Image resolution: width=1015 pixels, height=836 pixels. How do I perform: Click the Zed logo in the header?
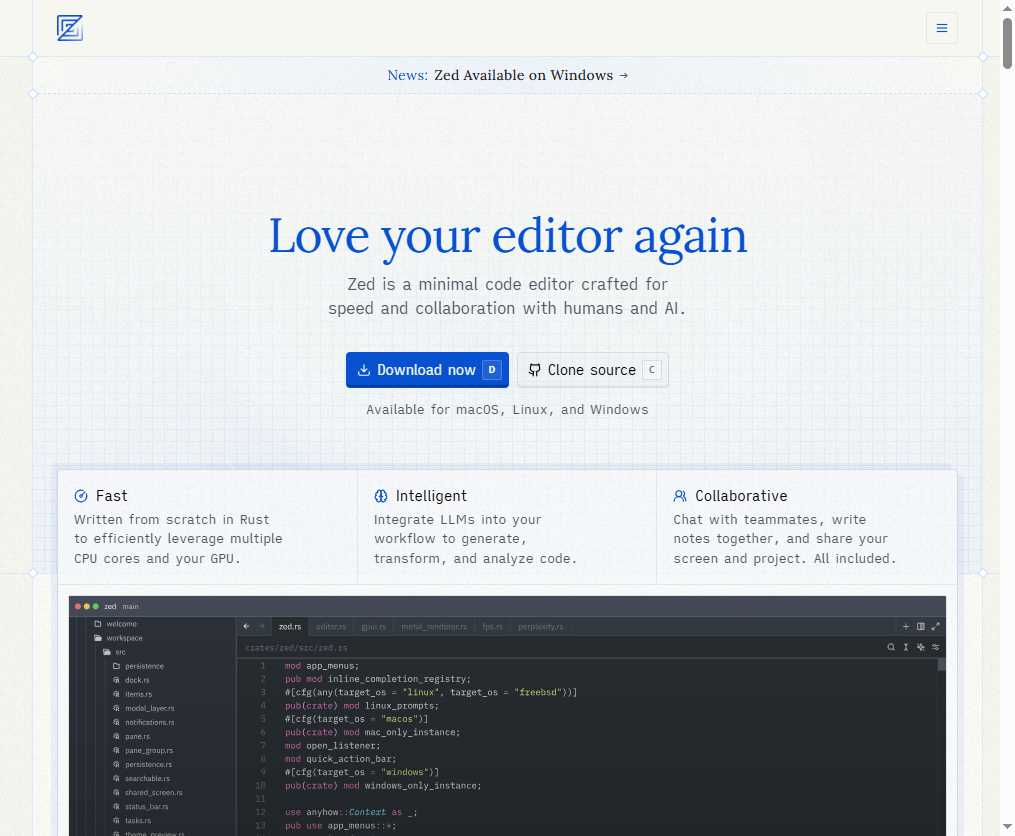click(x=70, y=28)
